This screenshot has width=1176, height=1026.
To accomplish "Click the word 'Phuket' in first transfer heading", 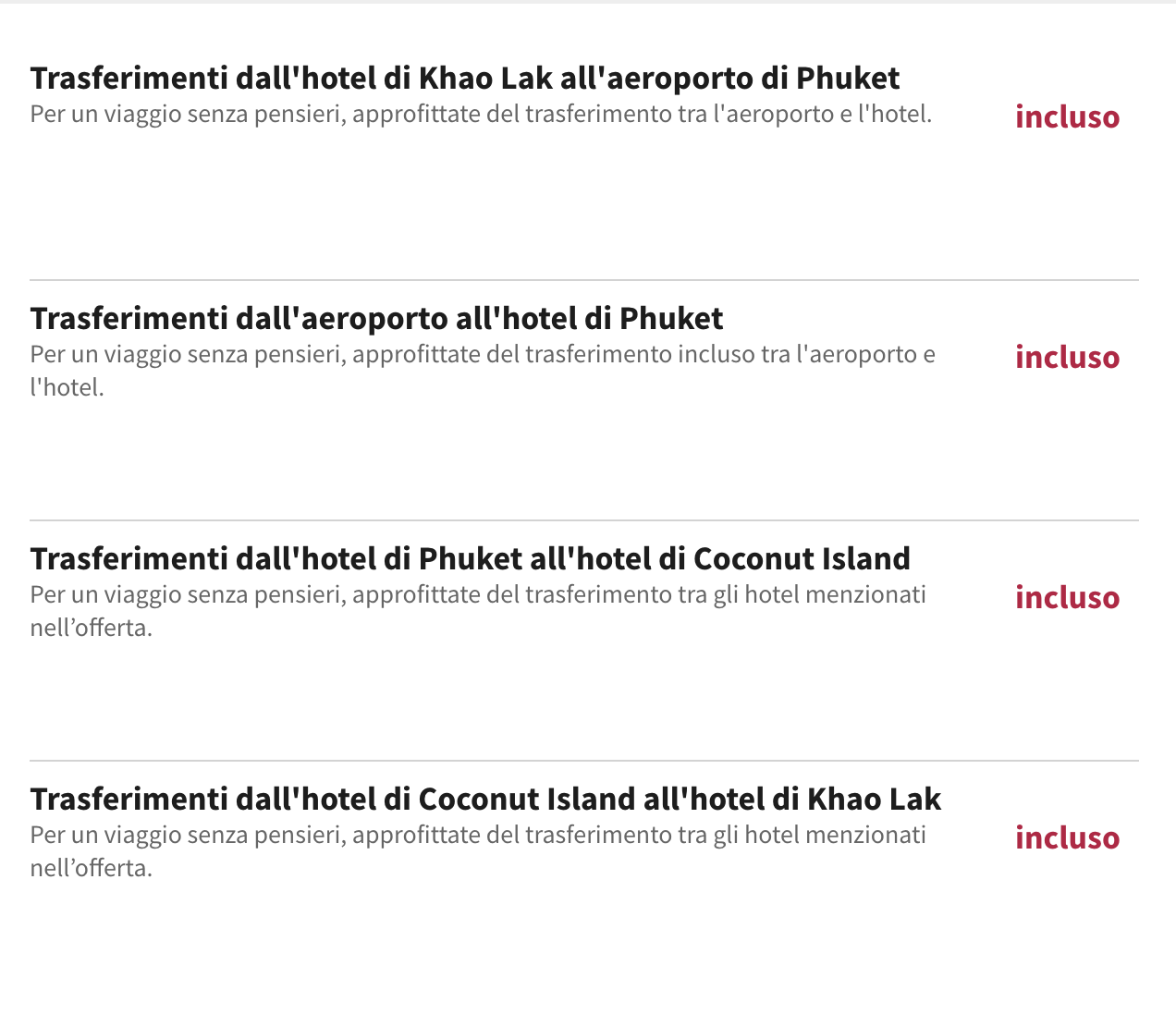I will point(848,79).
